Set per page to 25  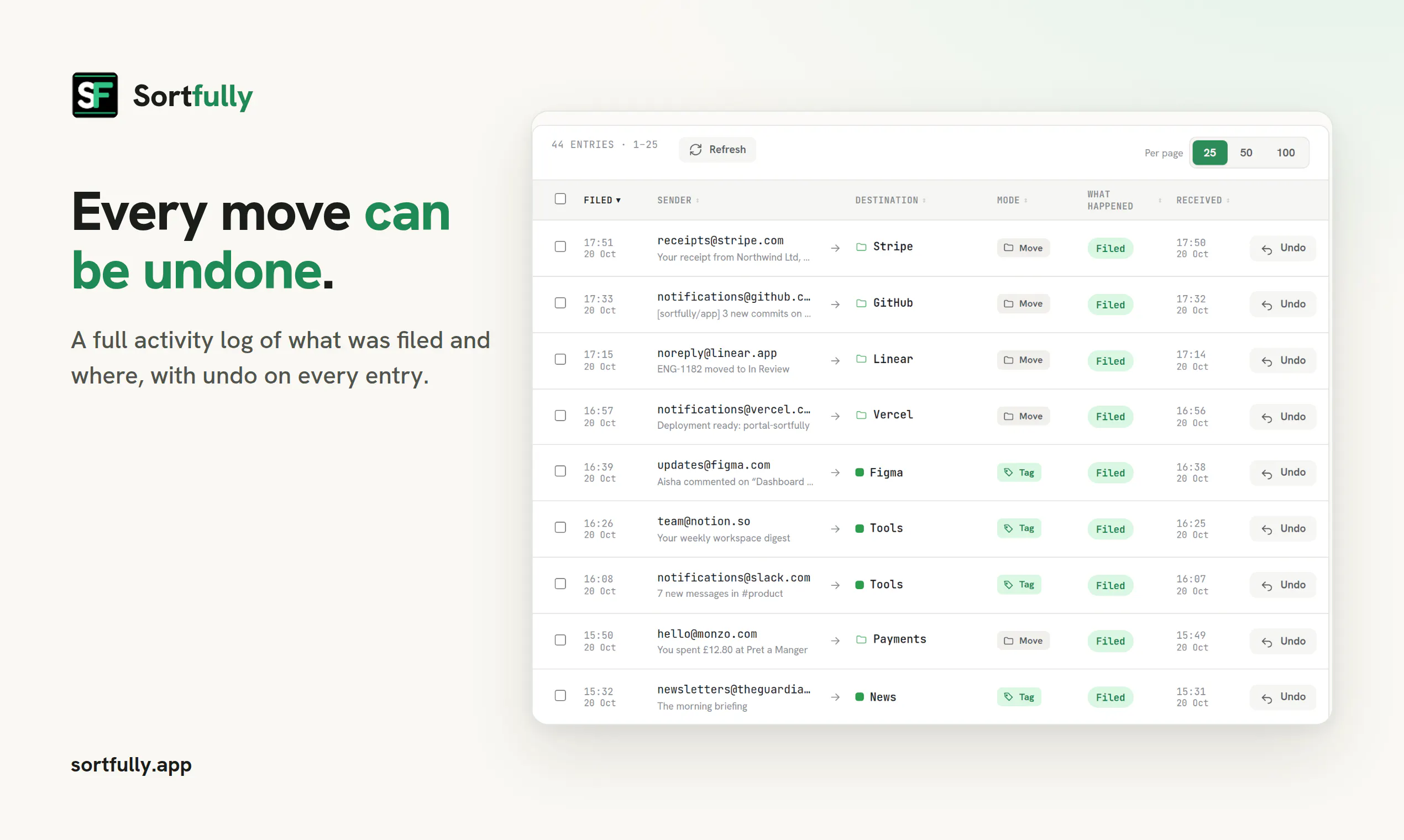[x=1209, y=153]
